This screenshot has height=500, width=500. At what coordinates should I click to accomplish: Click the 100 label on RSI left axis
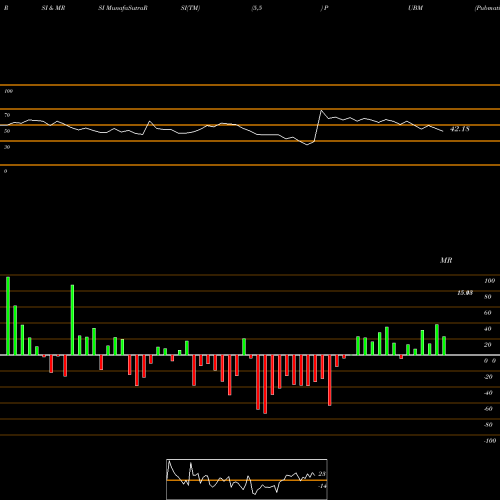8,91
